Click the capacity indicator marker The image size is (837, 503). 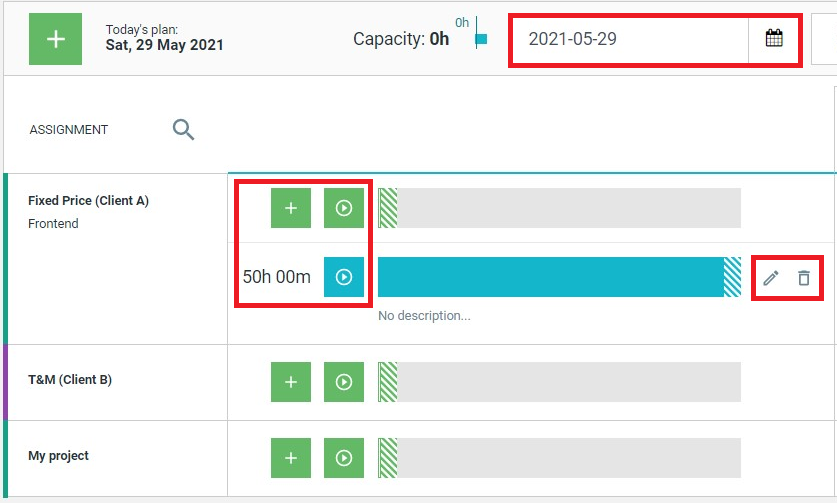[x=481, y=39]
